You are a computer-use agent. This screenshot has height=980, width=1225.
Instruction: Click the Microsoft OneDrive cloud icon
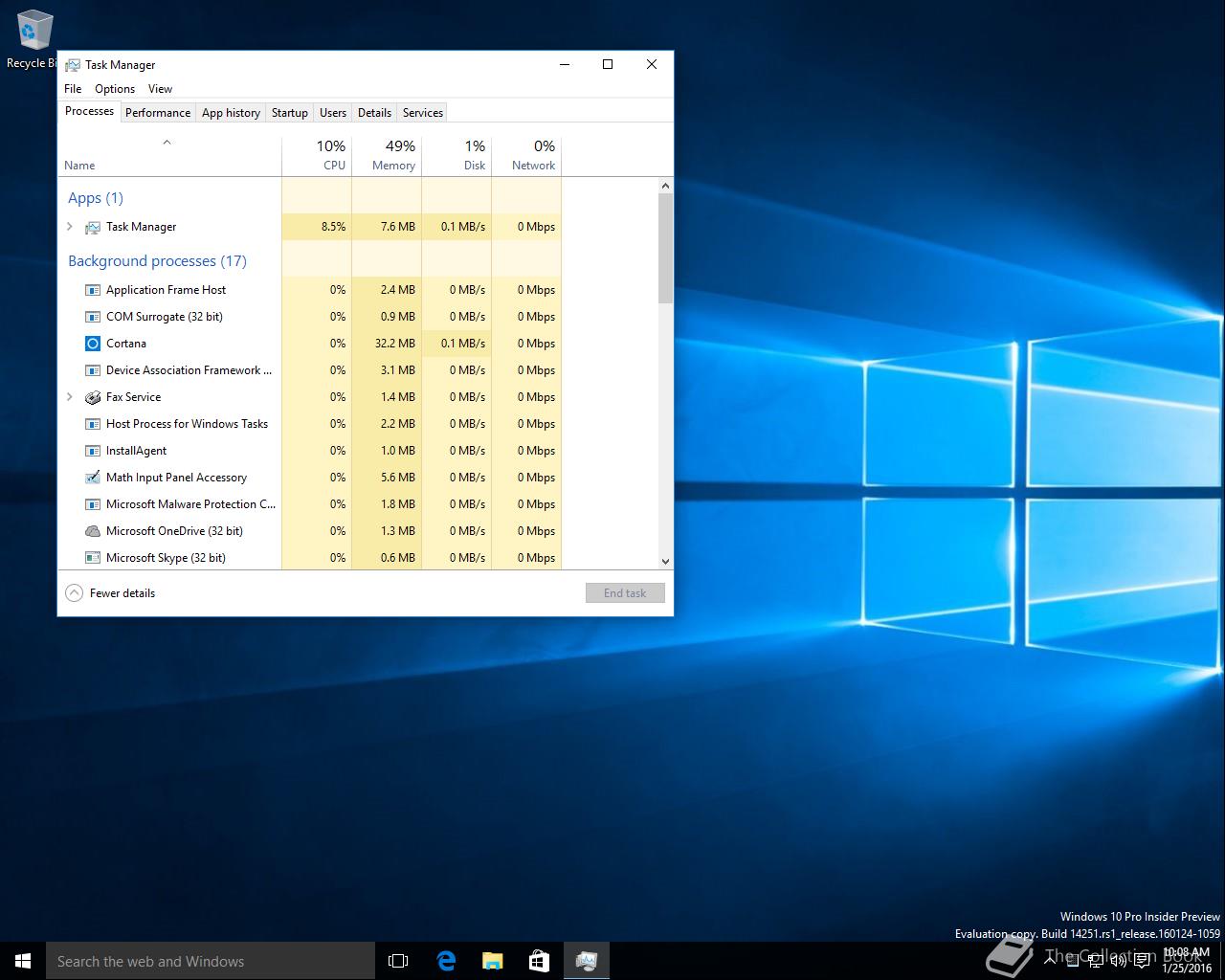pyautogui.click(x=93, y=531)
